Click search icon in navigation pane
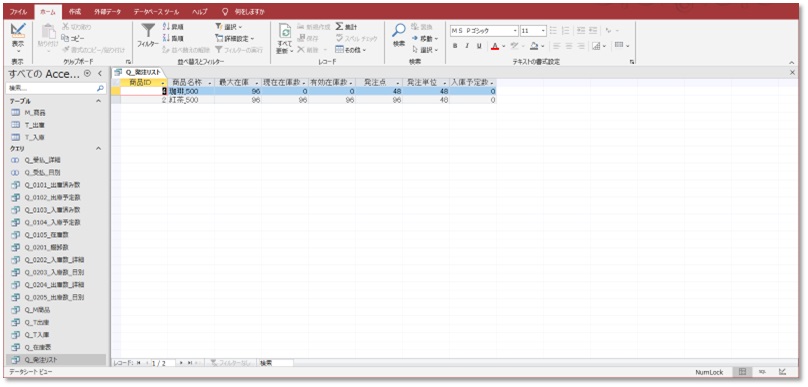The width and height of the screenshot is (808, 387). [100, 89]
